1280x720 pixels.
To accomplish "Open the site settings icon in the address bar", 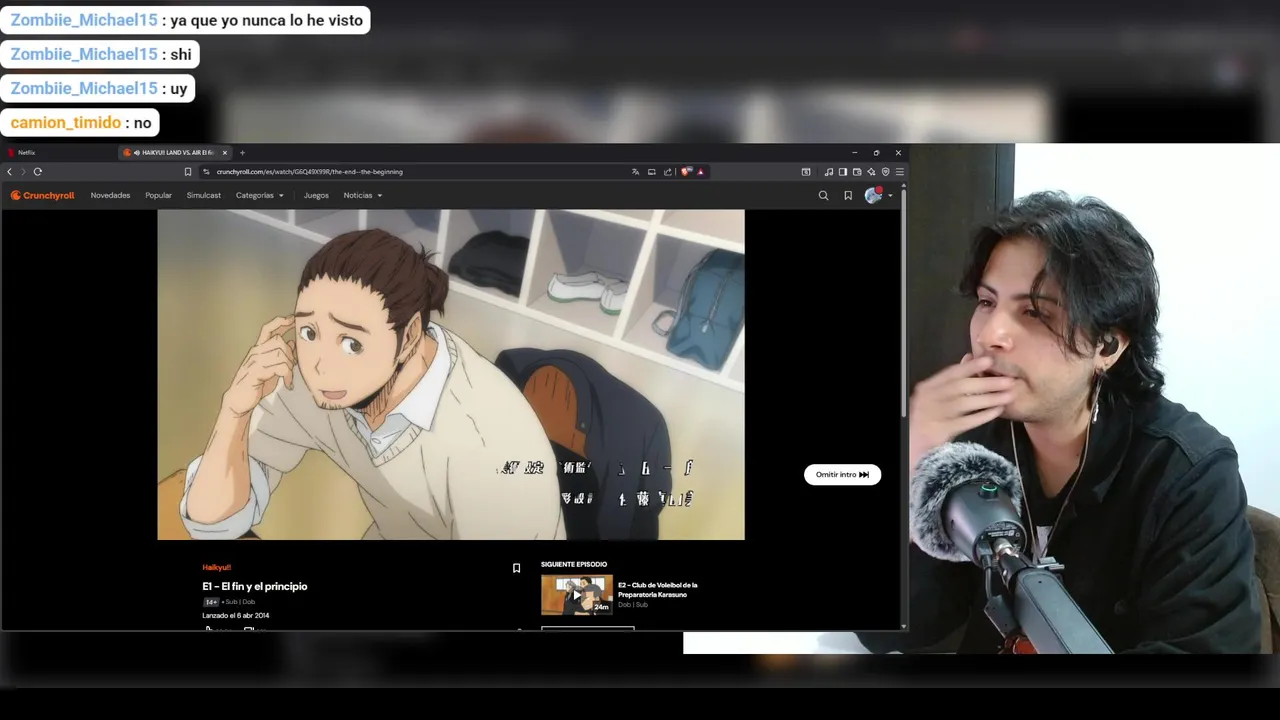I will 206,172.
